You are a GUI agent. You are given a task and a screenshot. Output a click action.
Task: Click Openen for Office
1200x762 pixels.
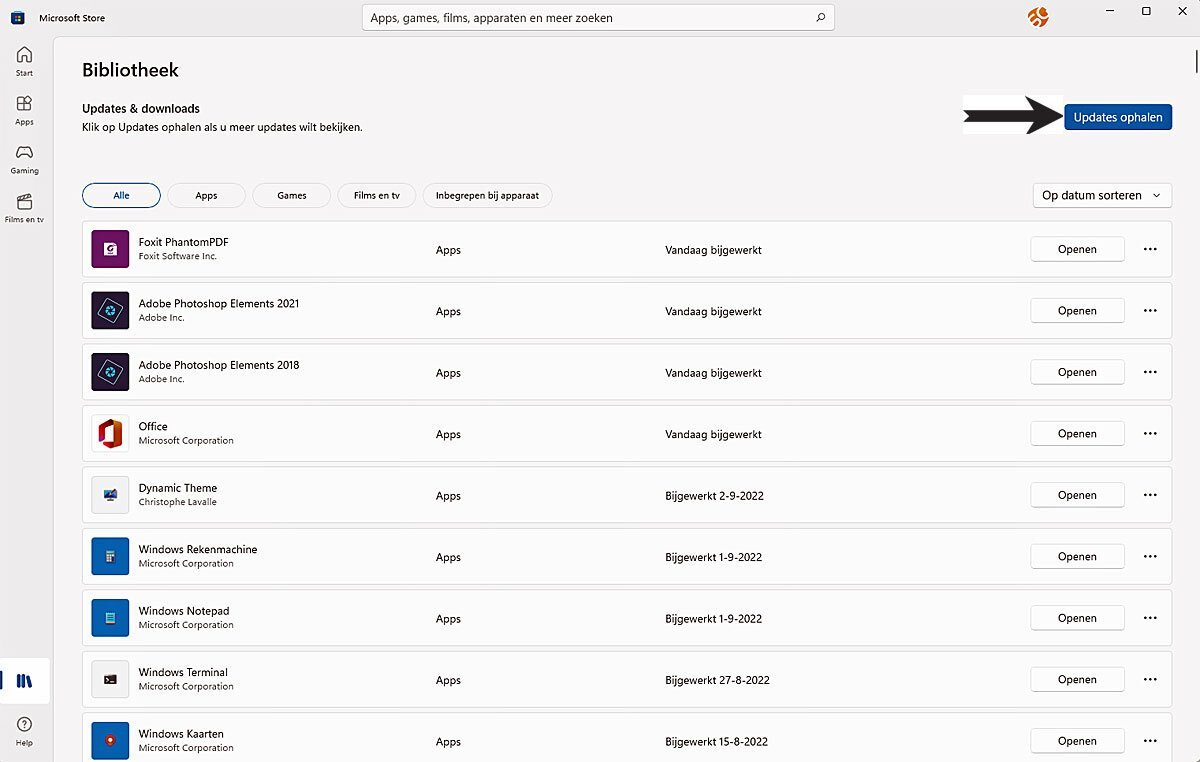coord(1077,434)
